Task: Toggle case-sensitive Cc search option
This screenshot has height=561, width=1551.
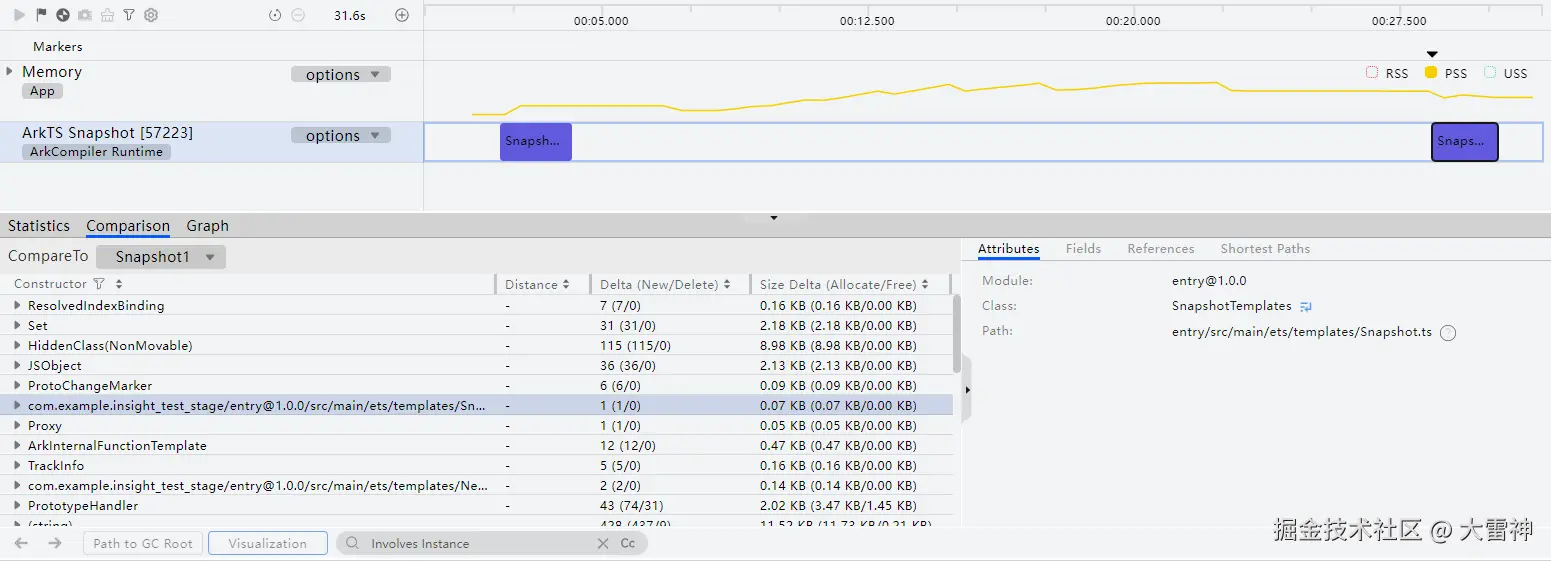Action: click(628, 543)
